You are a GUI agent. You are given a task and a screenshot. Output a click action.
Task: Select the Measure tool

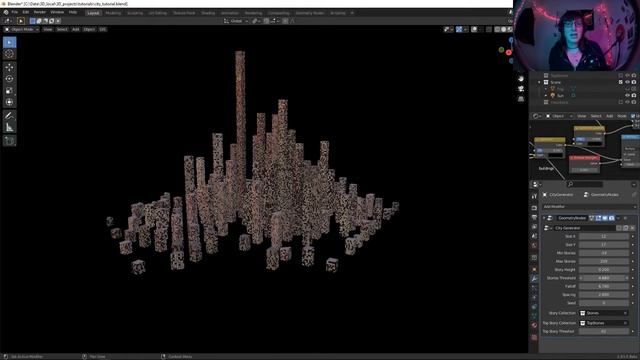9,128
